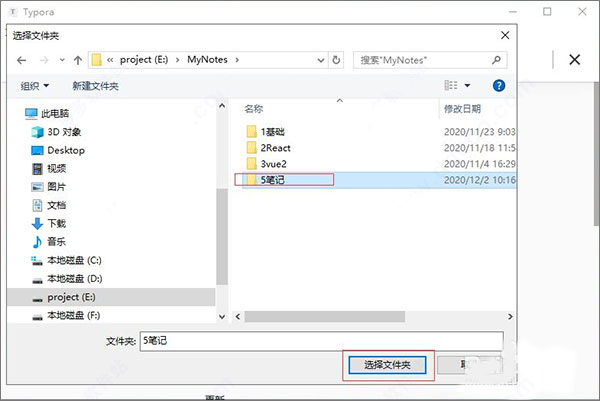Expand the view options dropdown arrow
This screenshot has width=600, height=401.
click(x=467, y=85)
